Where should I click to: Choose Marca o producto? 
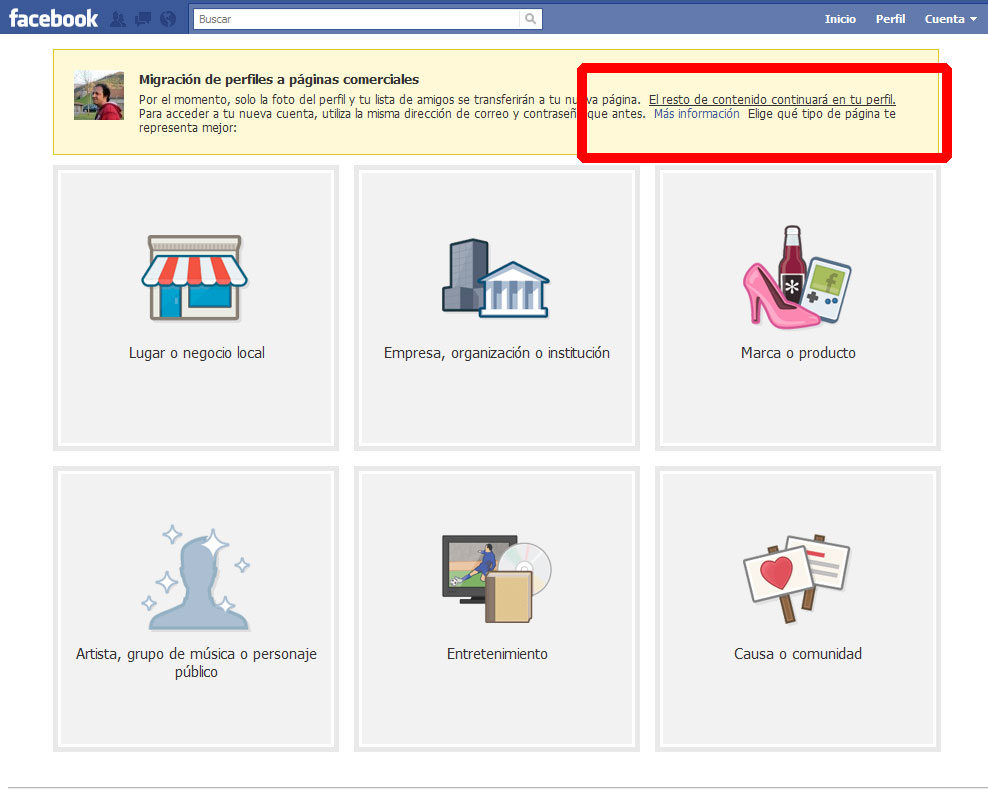(x=798, y=353)
